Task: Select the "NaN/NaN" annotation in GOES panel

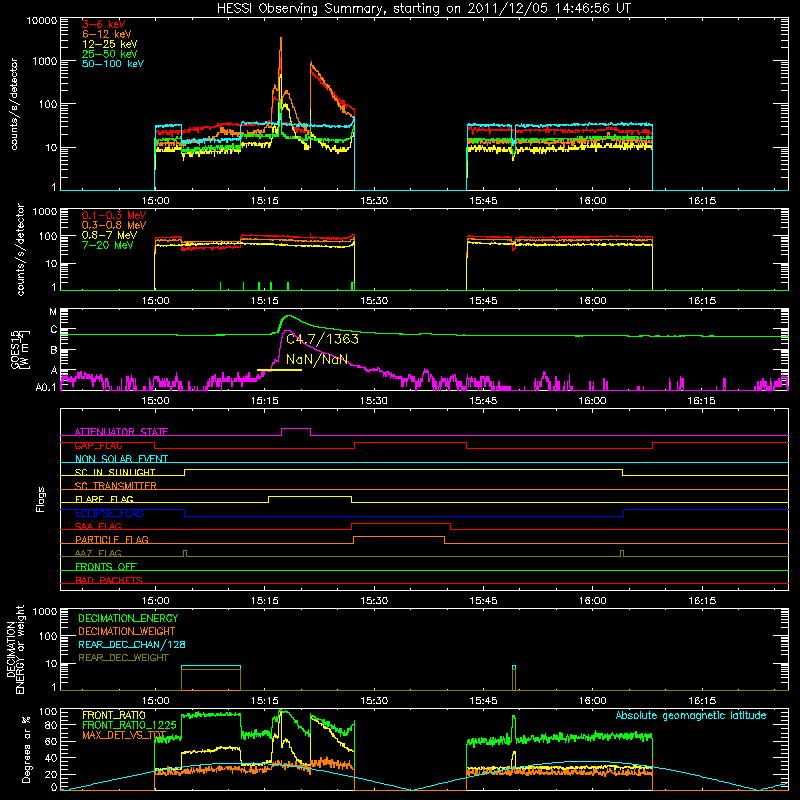Action: coord(317,360)
